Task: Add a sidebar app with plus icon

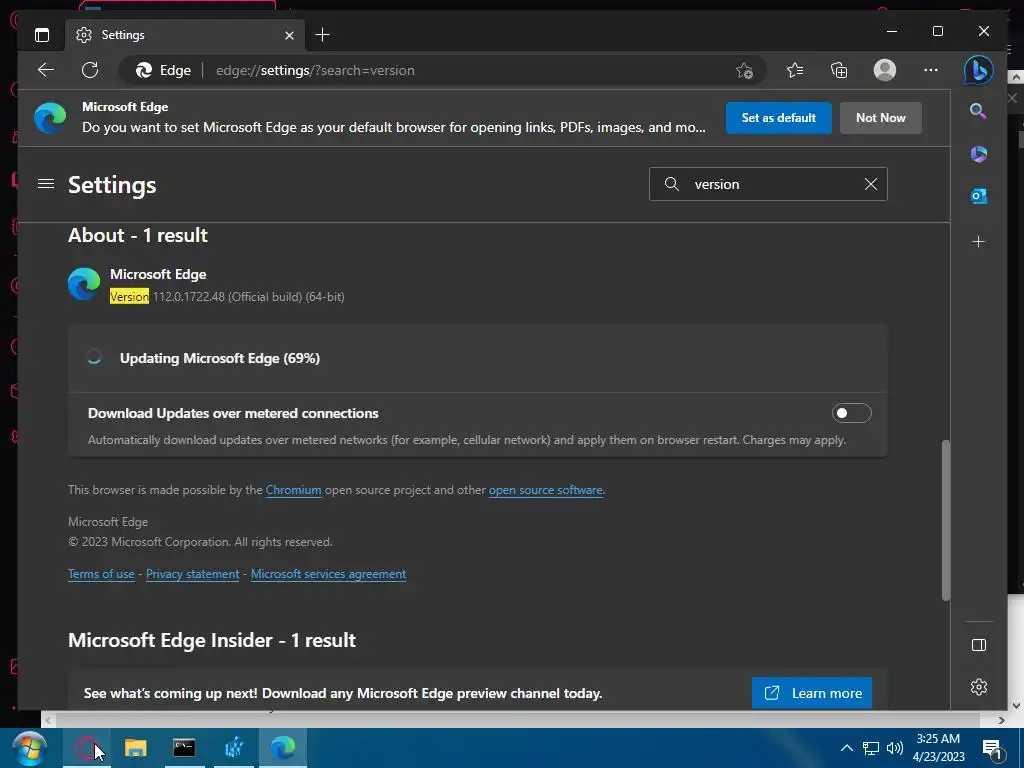Action: coord(978,242)
